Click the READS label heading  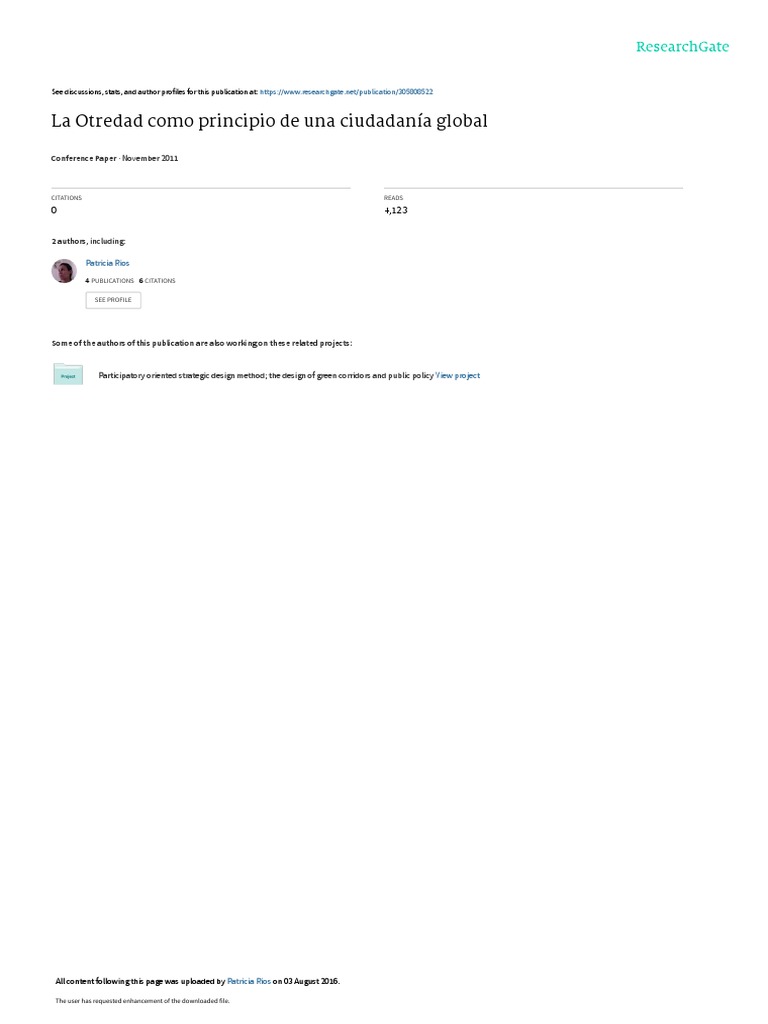click(x=393, y=198)
